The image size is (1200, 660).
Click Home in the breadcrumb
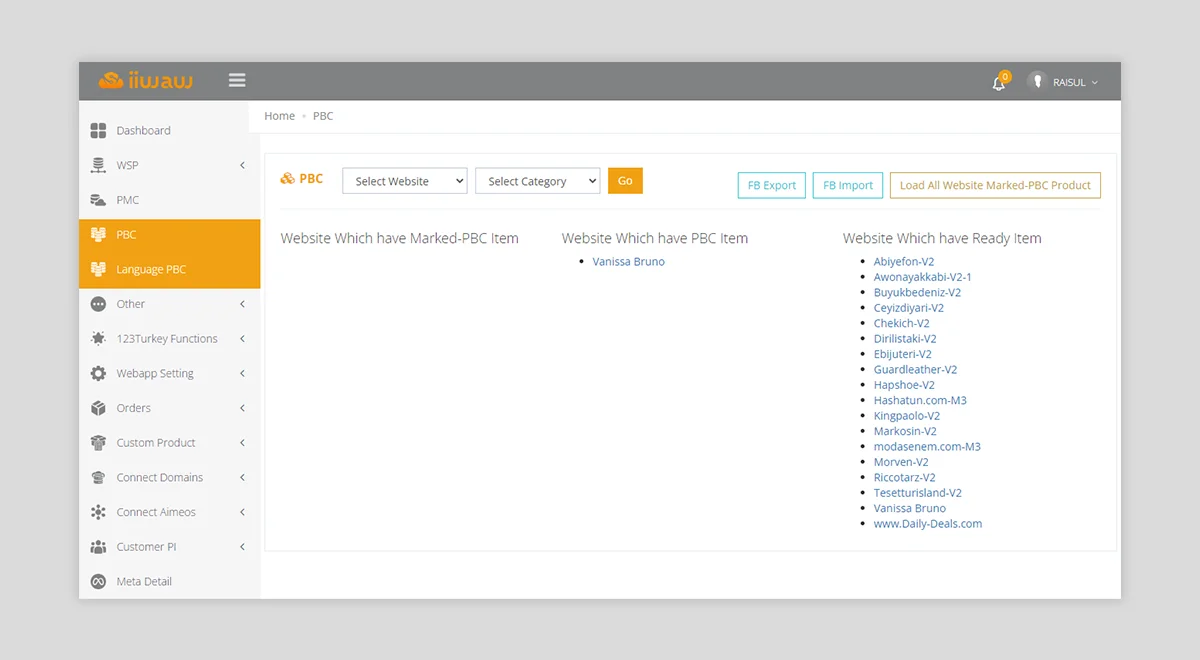[x=279, y=116]
